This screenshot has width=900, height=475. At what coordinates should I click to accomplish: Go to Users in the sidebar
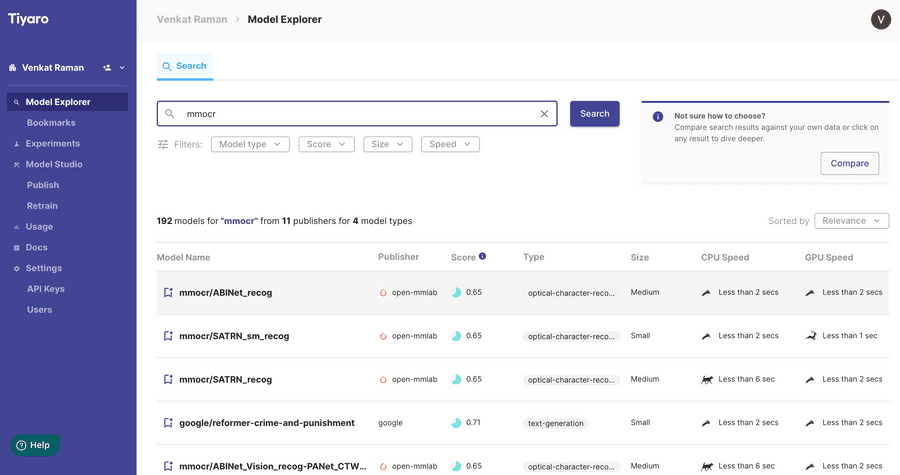point(40,309)
